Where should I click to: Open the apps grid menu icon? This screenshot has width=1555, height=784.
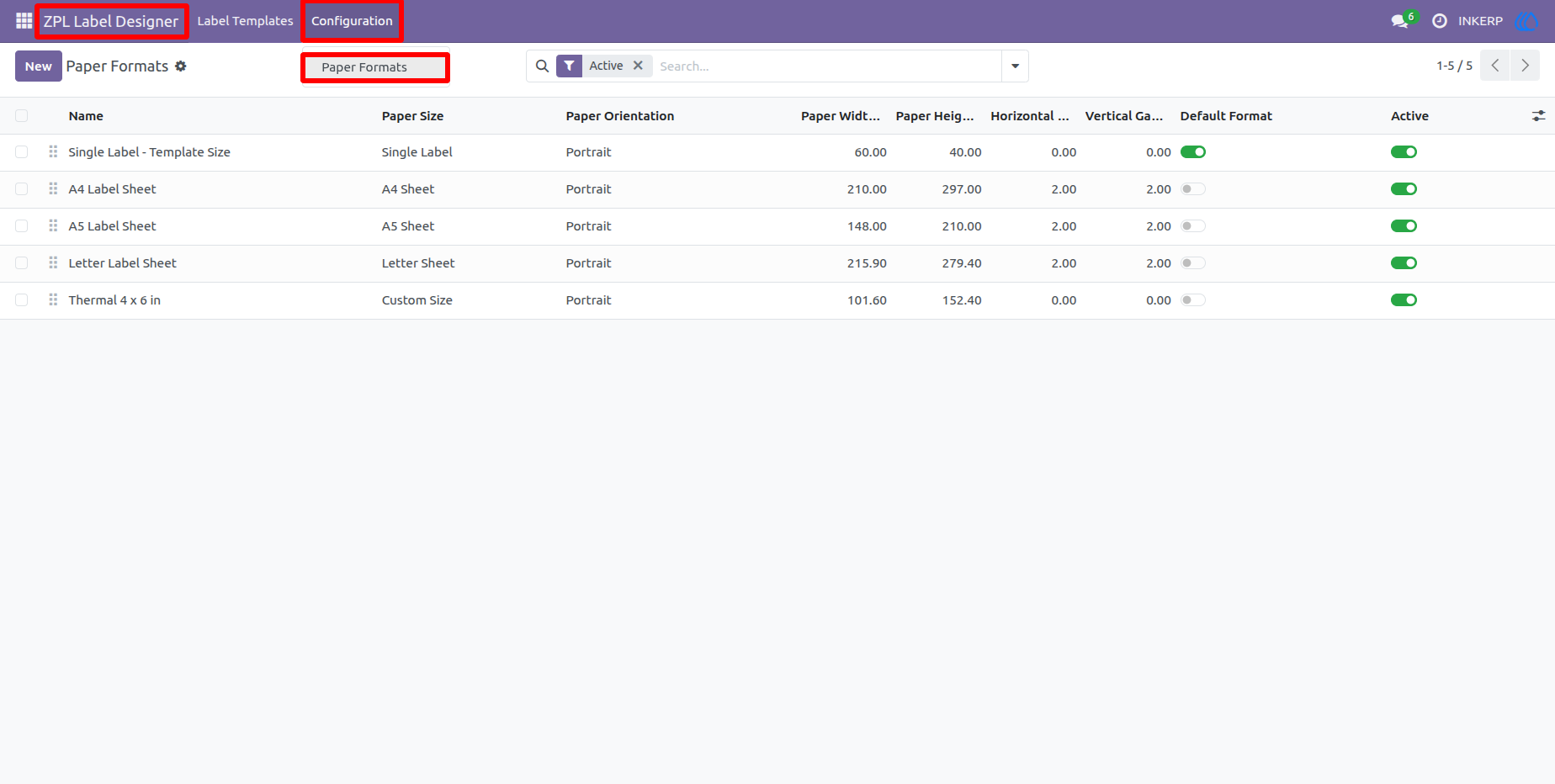click(x=24, y=21)
